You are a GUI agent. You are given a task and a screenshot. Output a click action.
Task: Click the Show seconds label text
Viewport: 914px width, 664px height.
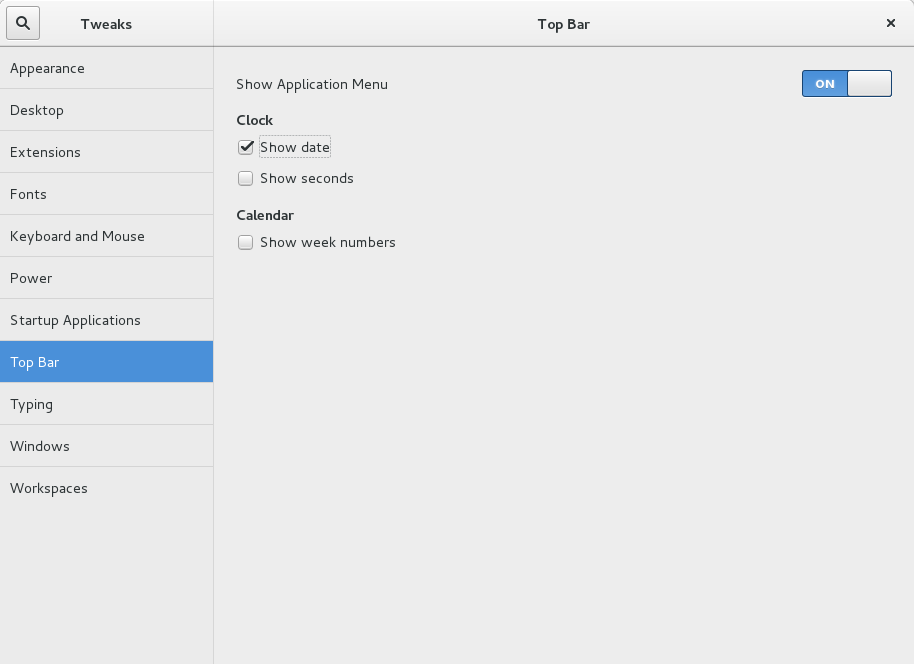pyautogui.click(x=307, y=178)
